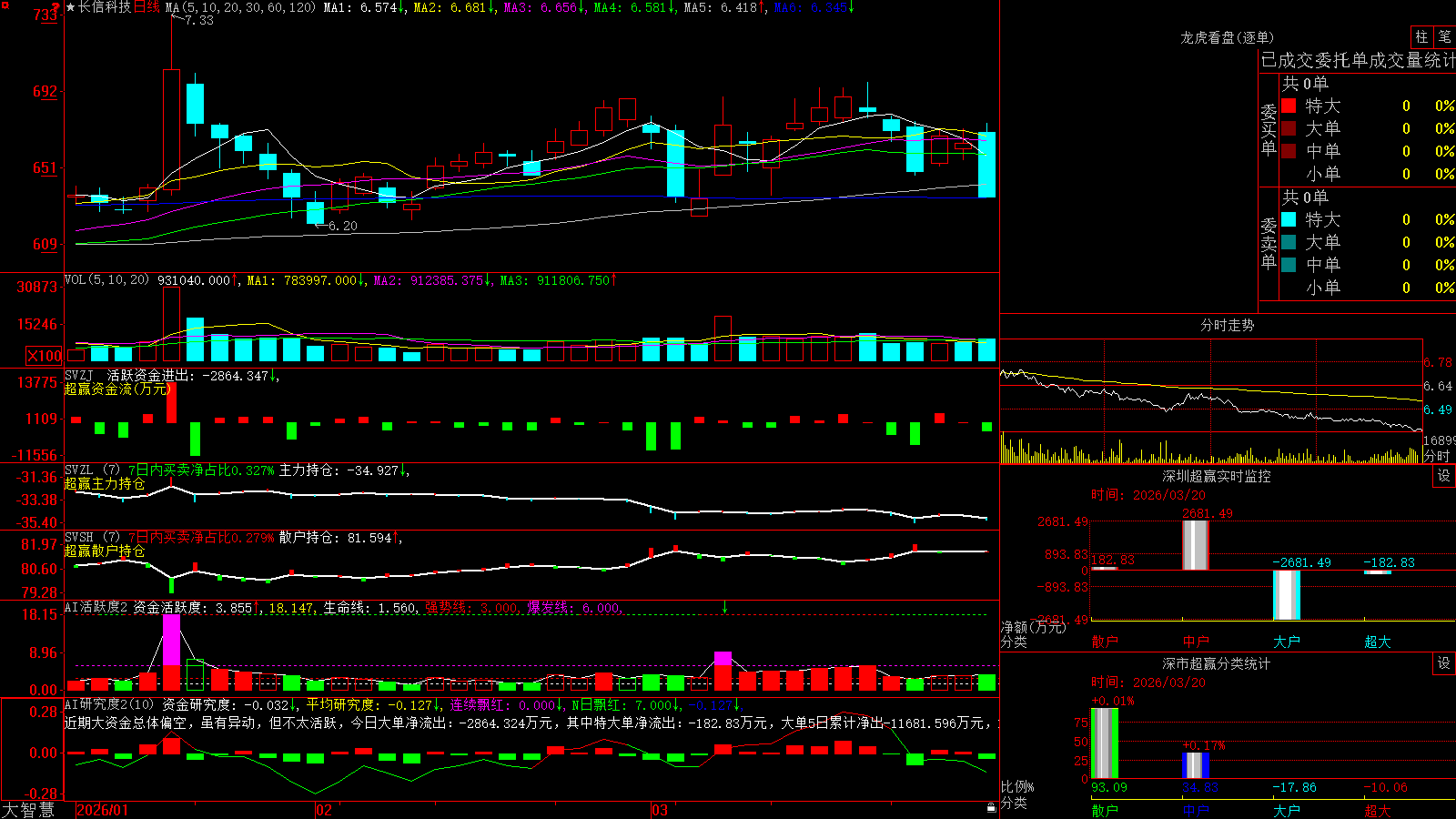Click the X100 volume multiplier box

(x=45, y=356)
